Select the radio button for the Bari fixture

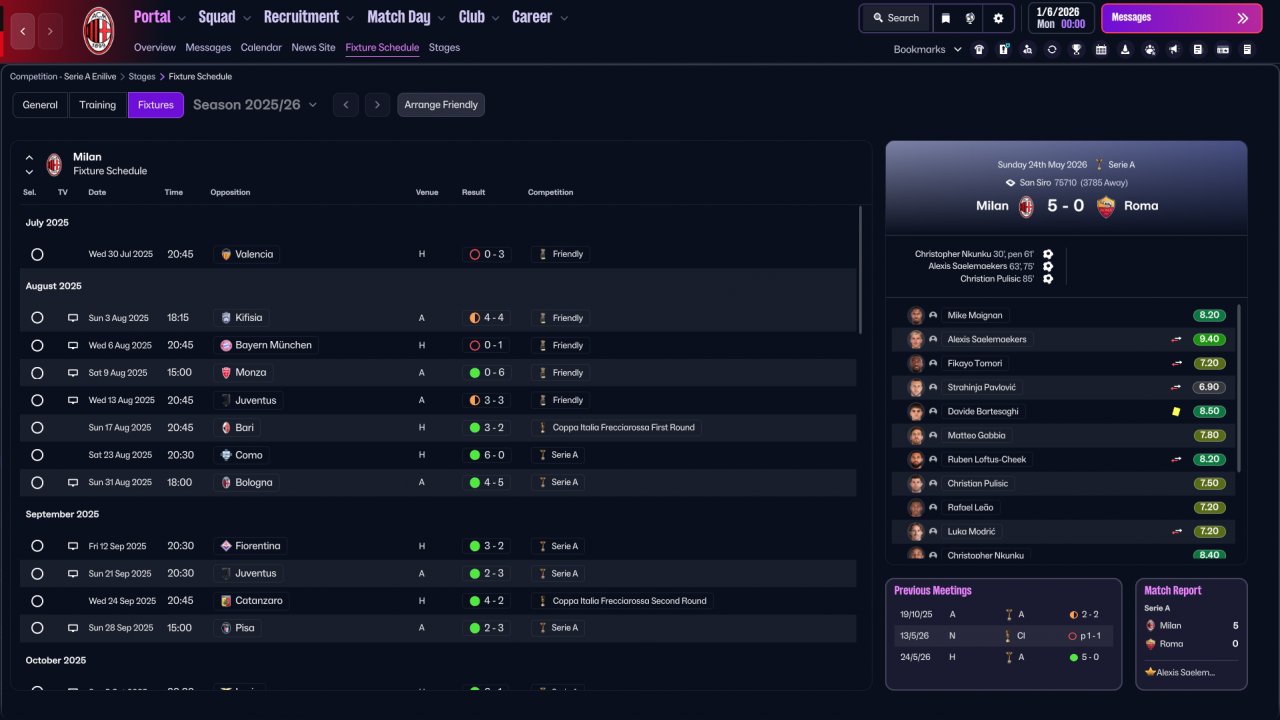(x=37, y=428)
